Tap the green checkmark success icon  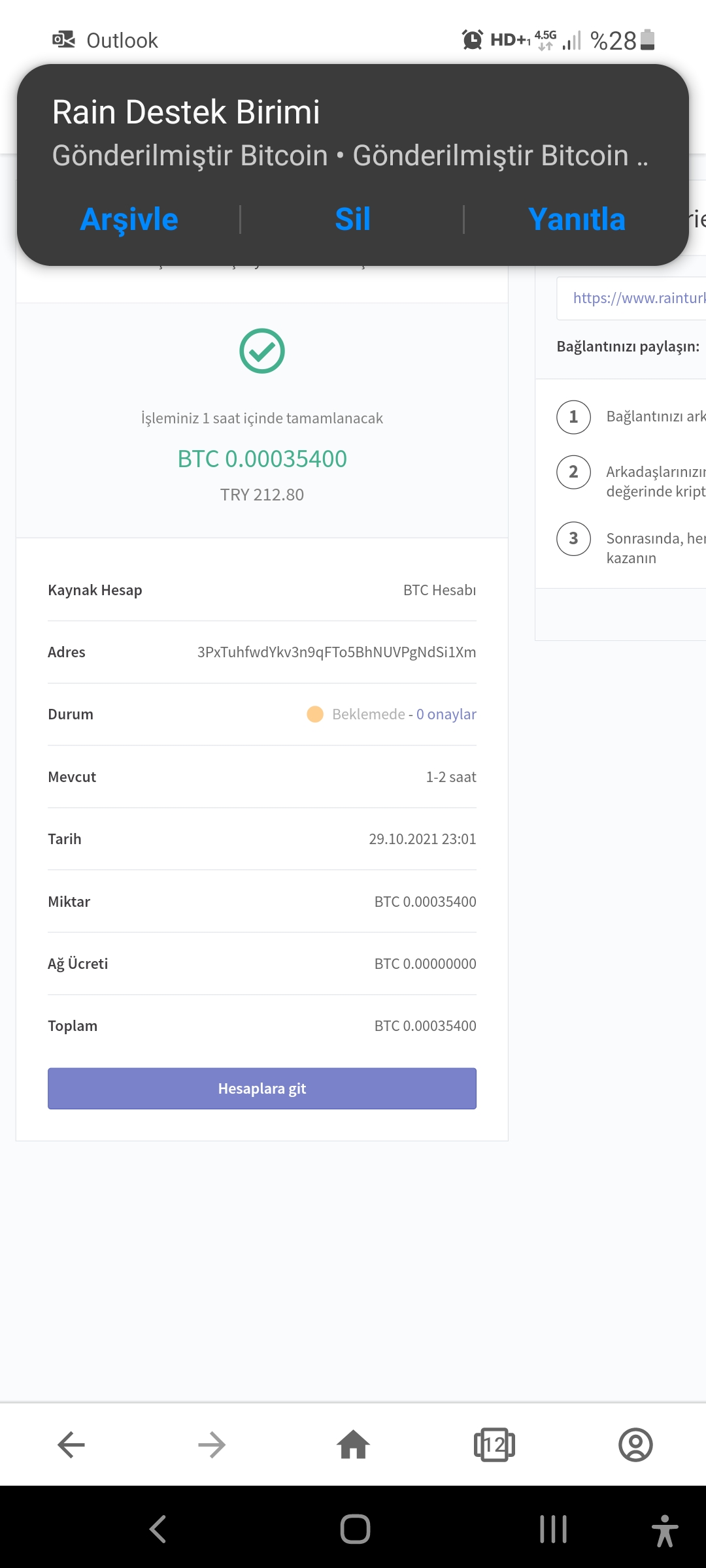pos(262,351)
